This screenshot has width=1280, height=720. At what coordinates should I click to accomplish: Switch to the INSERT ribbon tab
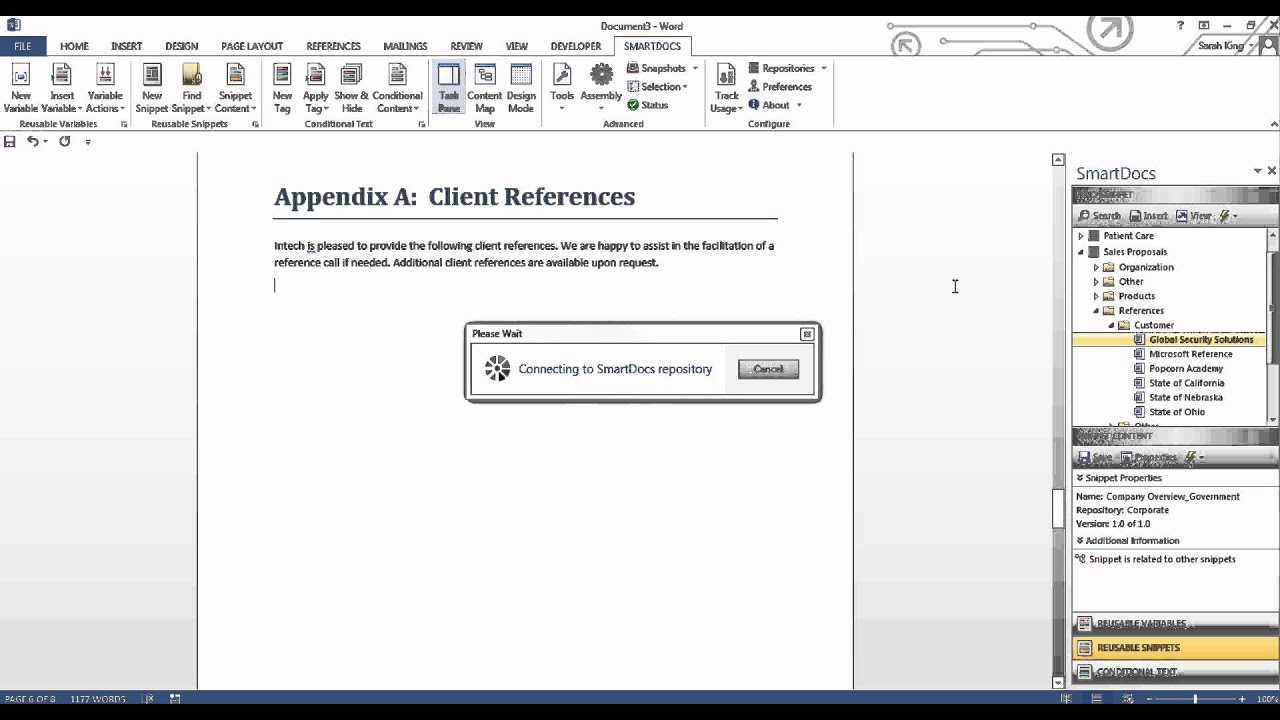pos(126,46)
